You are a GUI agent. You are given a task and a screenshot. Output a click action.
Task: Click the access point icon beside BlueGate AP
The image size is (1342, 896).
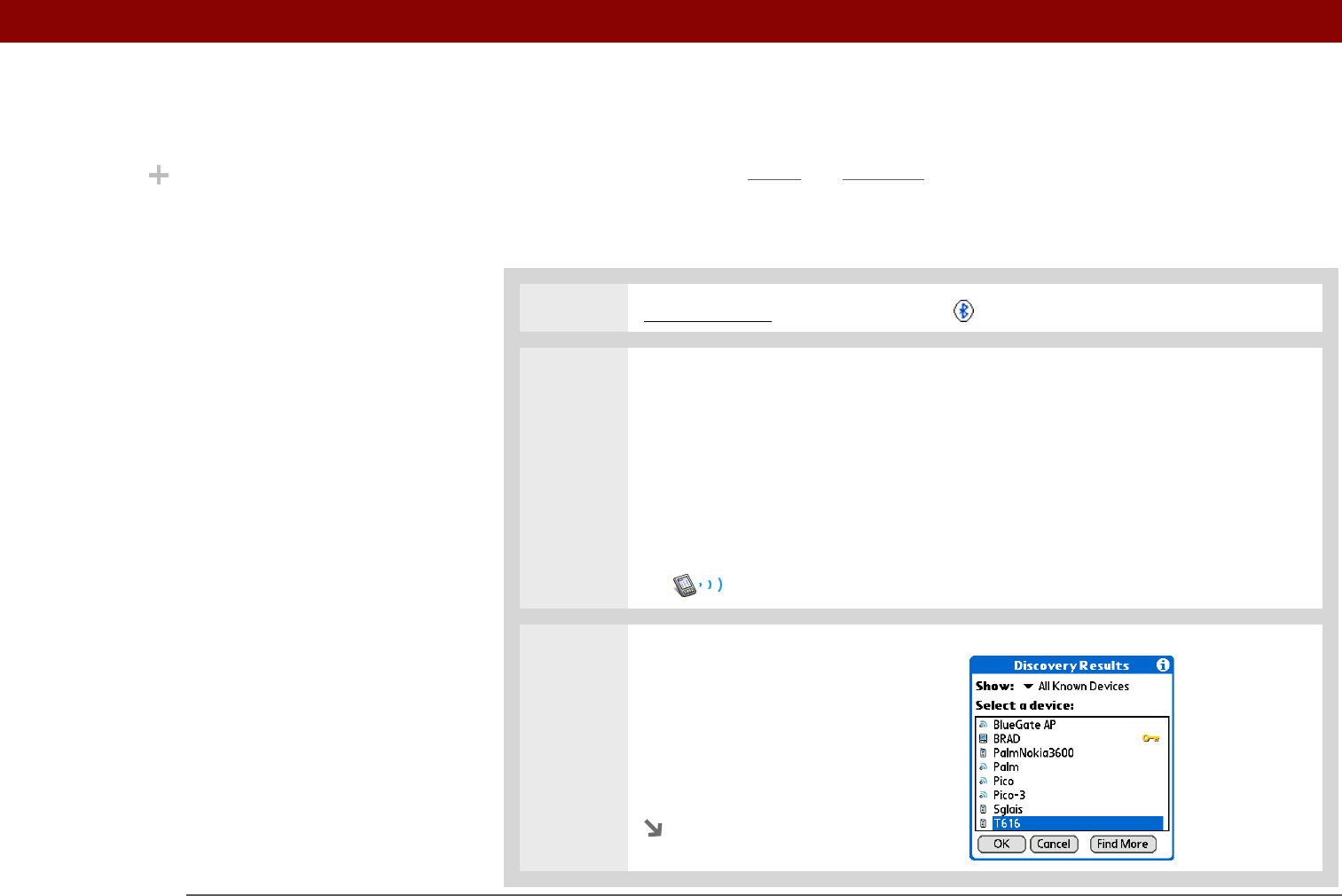click(983, 725)
